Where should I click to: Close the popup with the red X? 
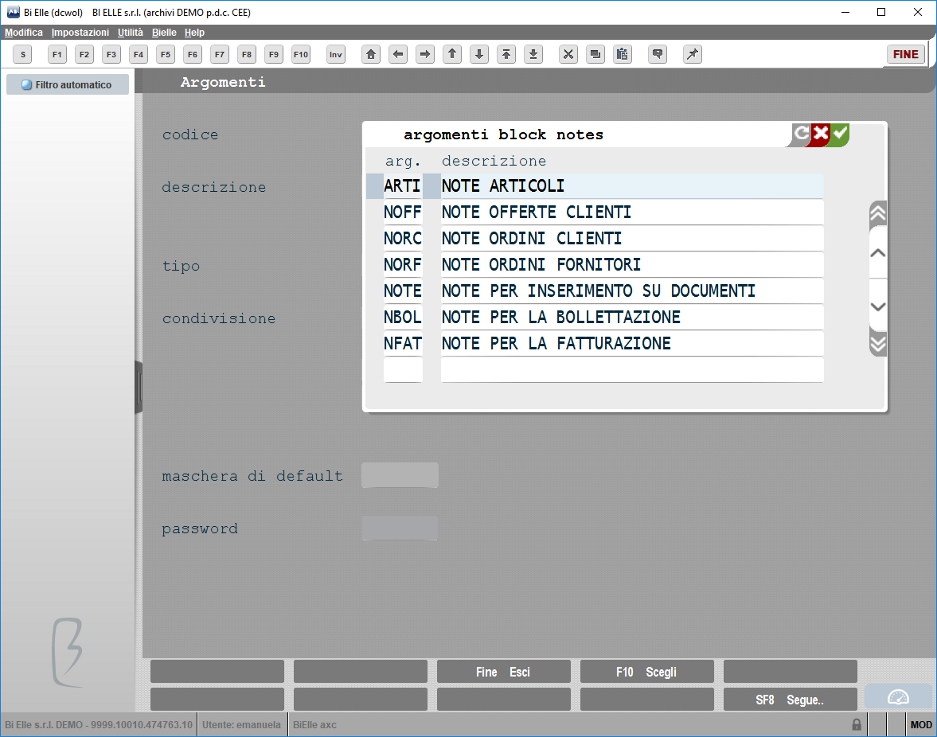click(x=820, y=133)
